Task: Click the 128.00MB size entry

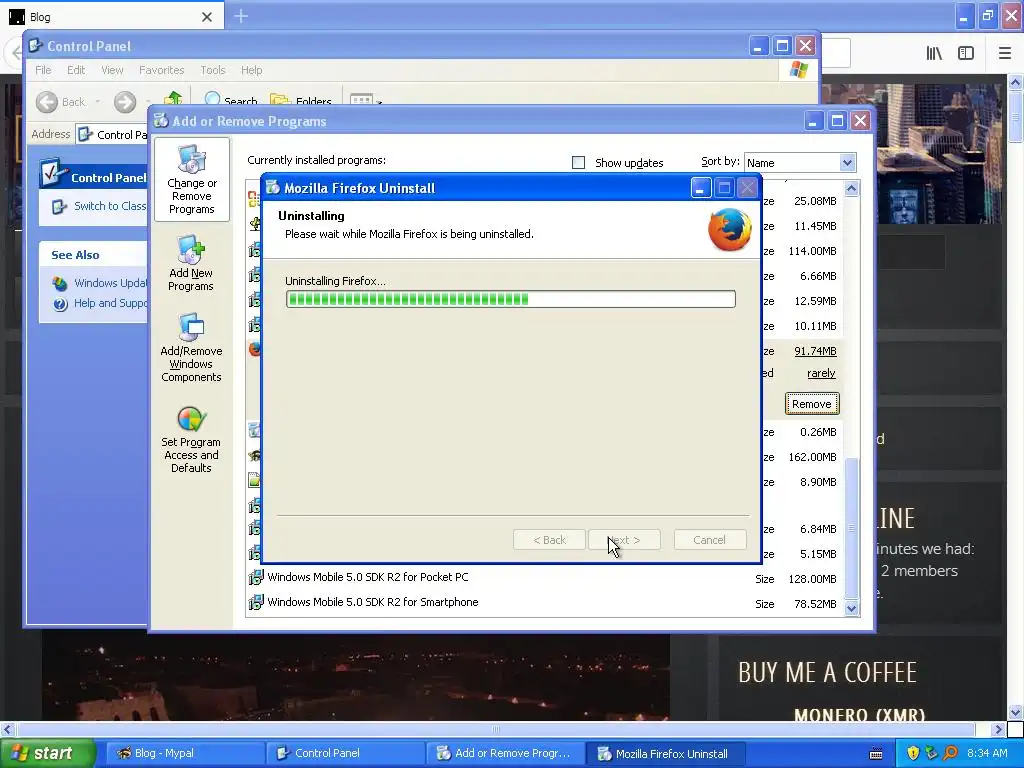Action: click(812, 579)
